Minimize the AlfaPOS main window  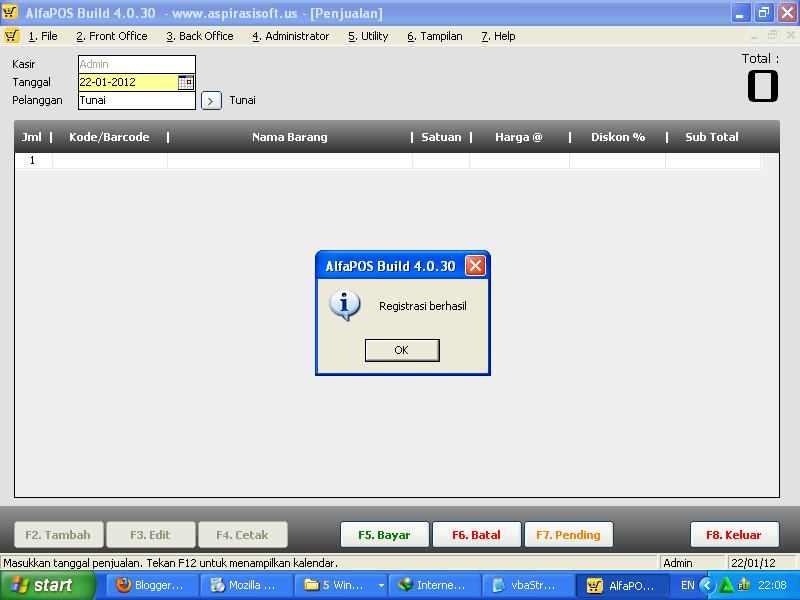pos(740,13)
